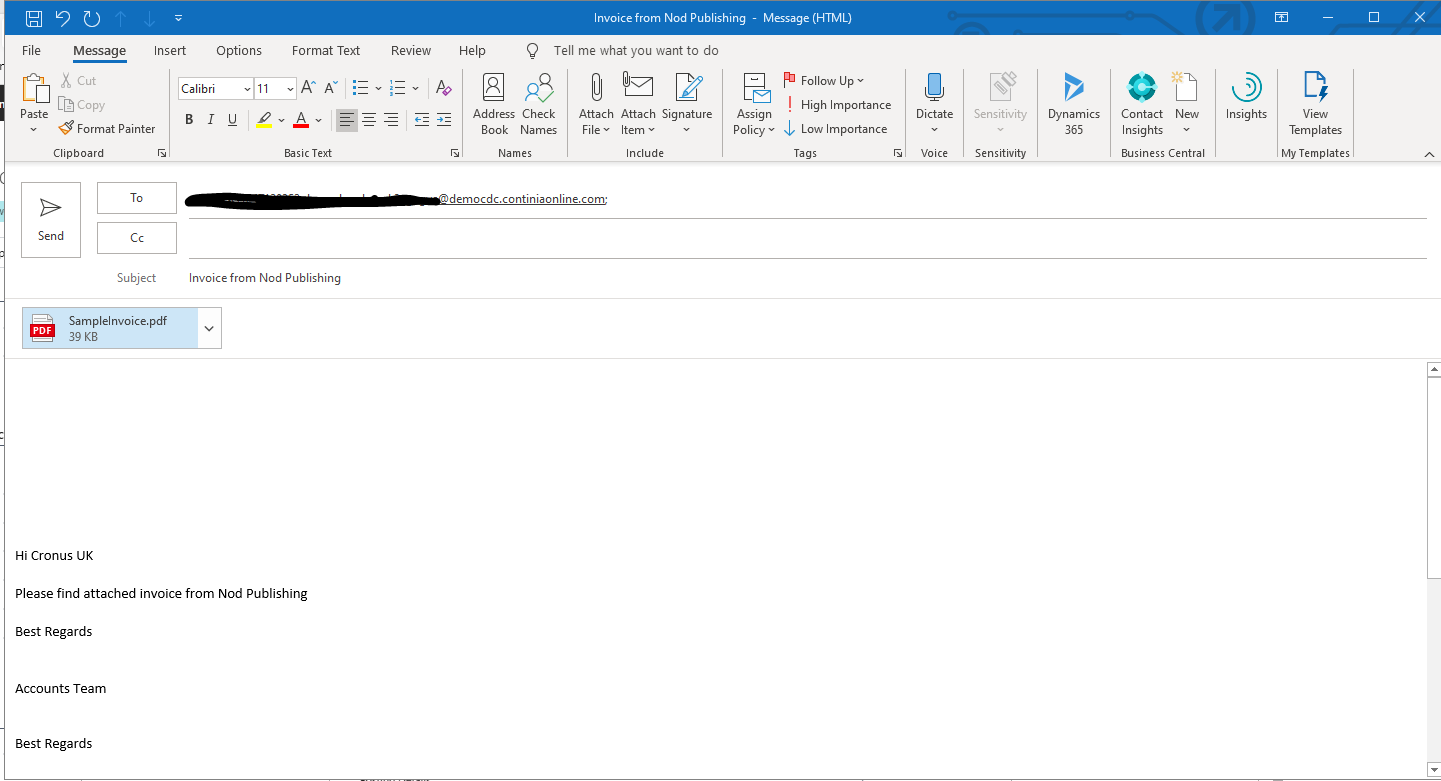
Task: Mark message as Low Importance
Action: pos(836,129)
